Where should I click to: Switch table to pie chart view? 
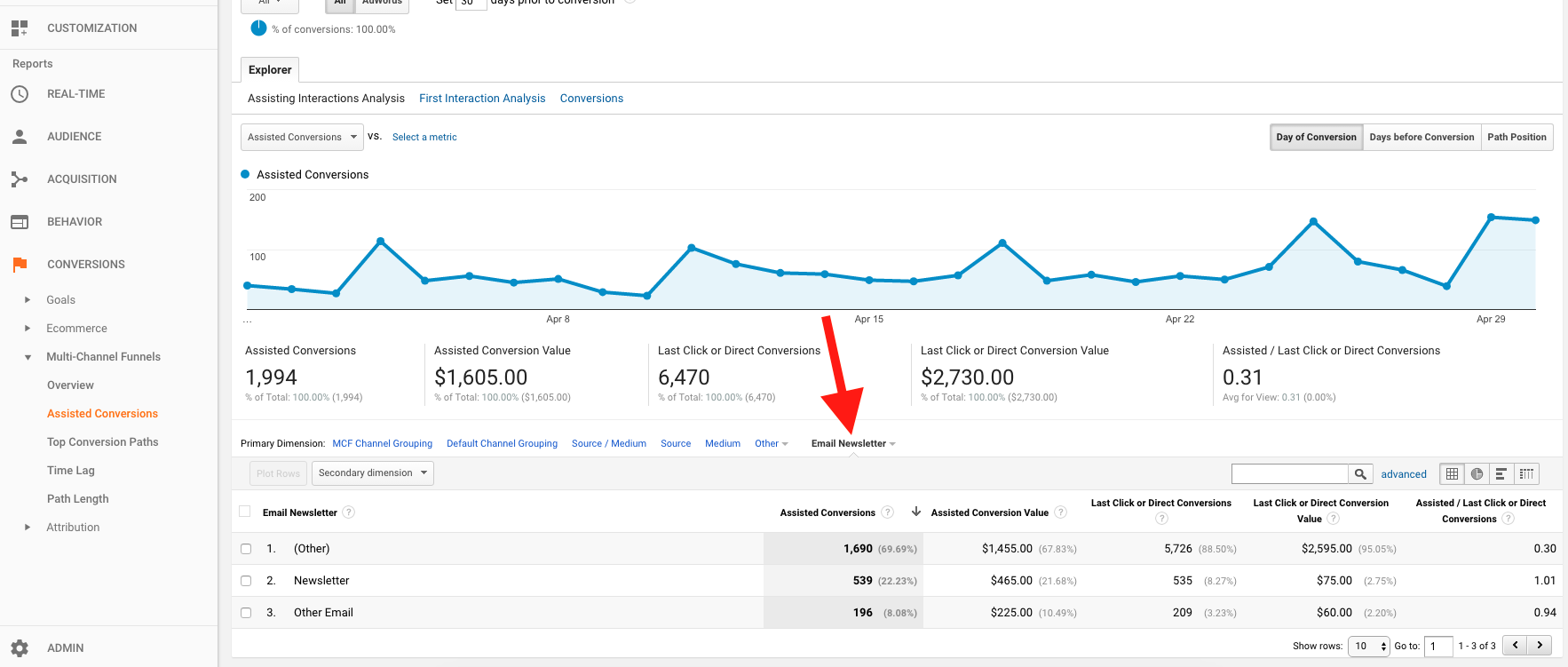pos(1477,474)
